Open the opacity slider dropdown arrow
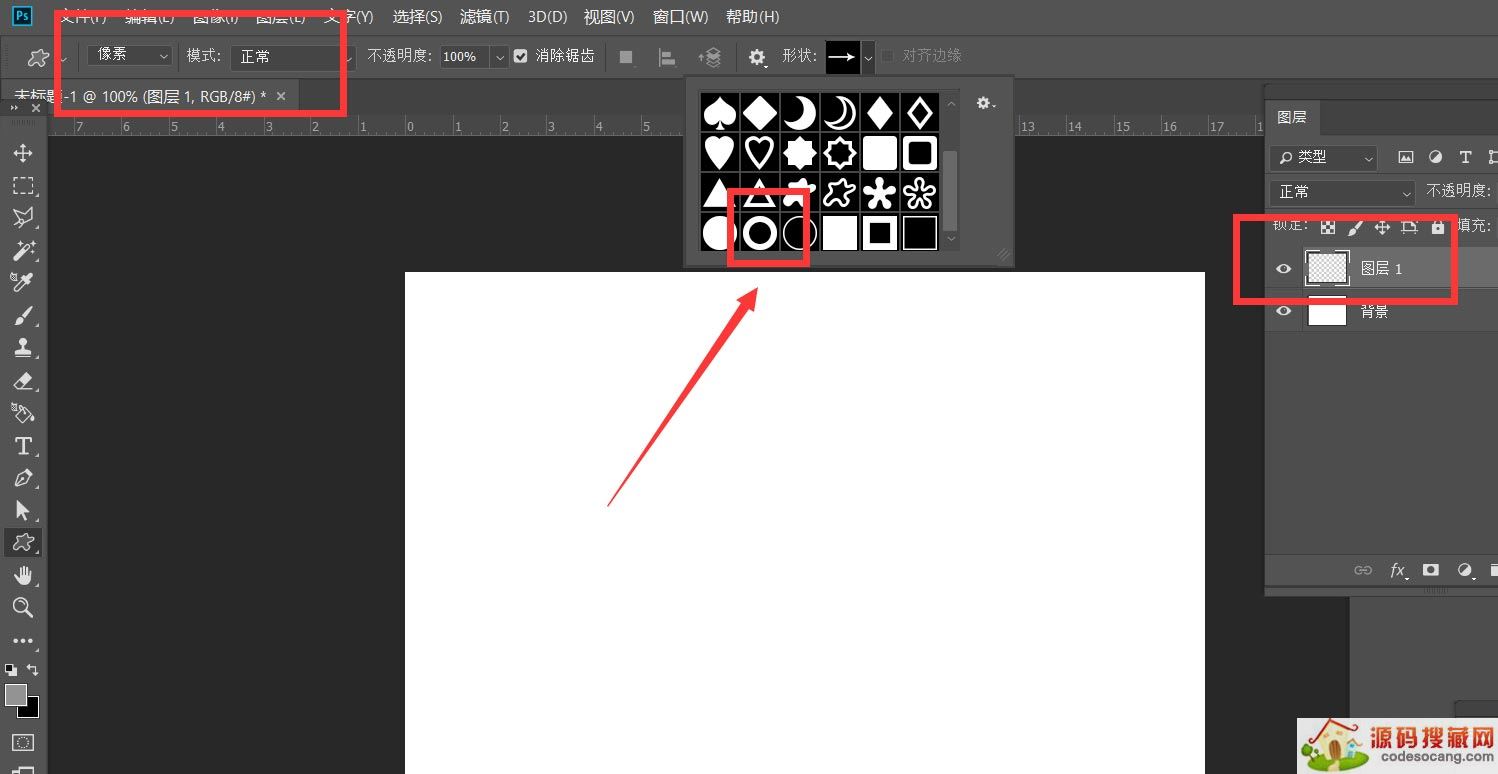Screen dimensions: 1498x774 pyautogui.click(x=499, y=57)
